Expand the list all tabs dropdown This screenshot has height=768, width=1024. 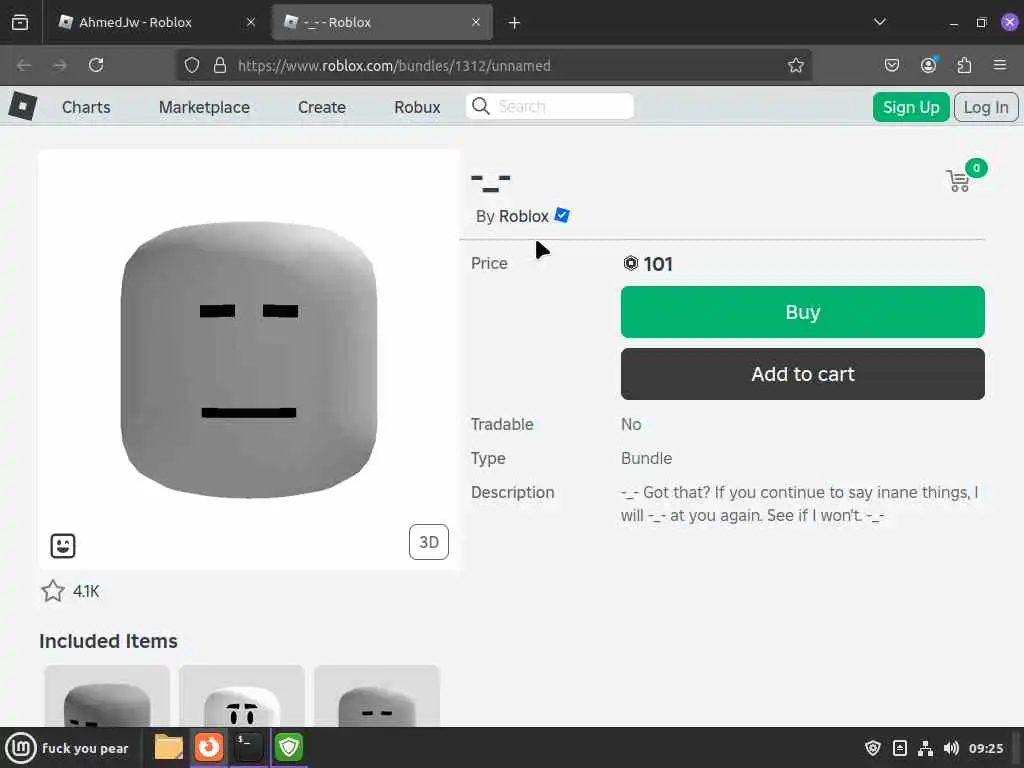pyautogui.click(x=880, y=22)
